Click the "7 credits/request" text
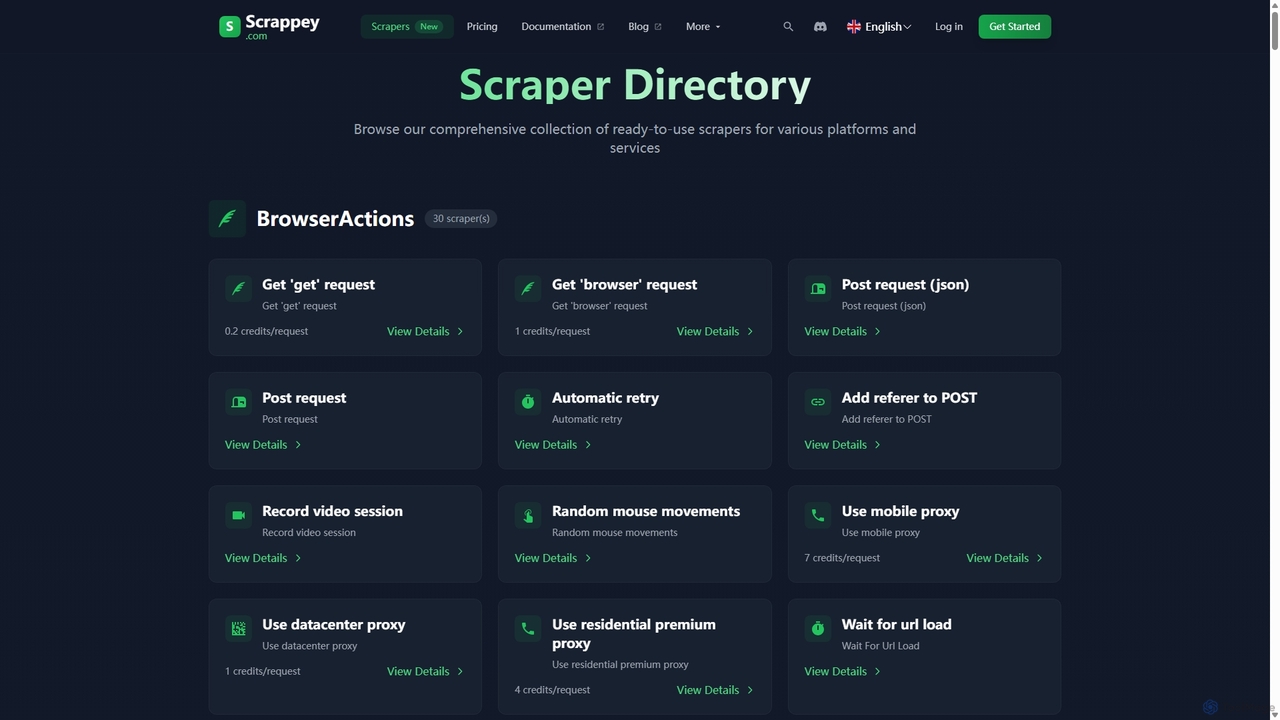This screenshot has width=1280, height=720. tap(842, 558)
